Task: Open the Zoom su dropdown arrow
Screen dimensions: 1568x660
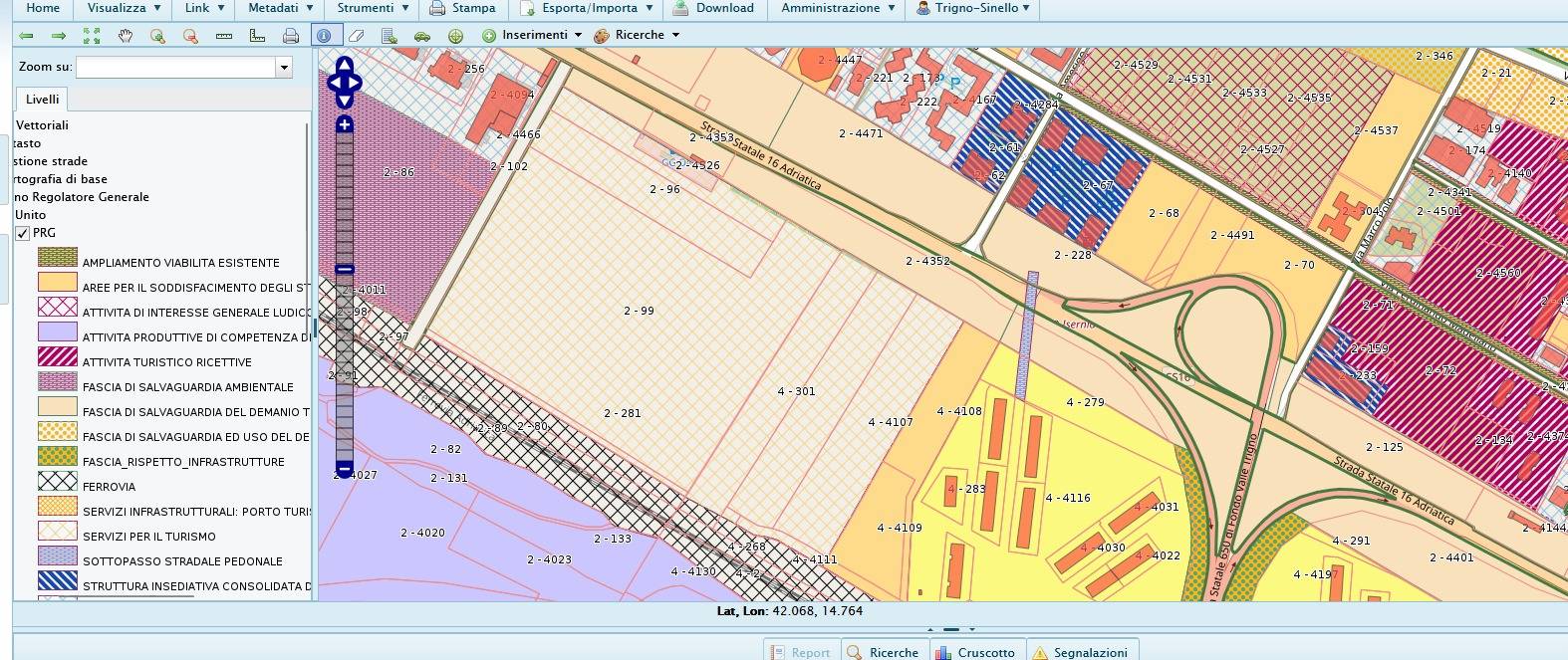Action: coord(284,68)
